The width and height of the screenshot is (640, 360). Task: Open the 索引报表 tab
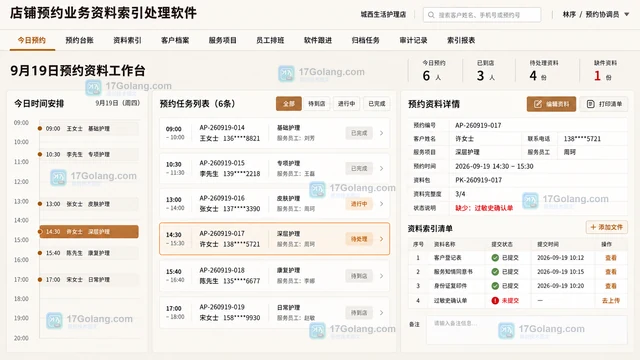[x=461, y=40]
